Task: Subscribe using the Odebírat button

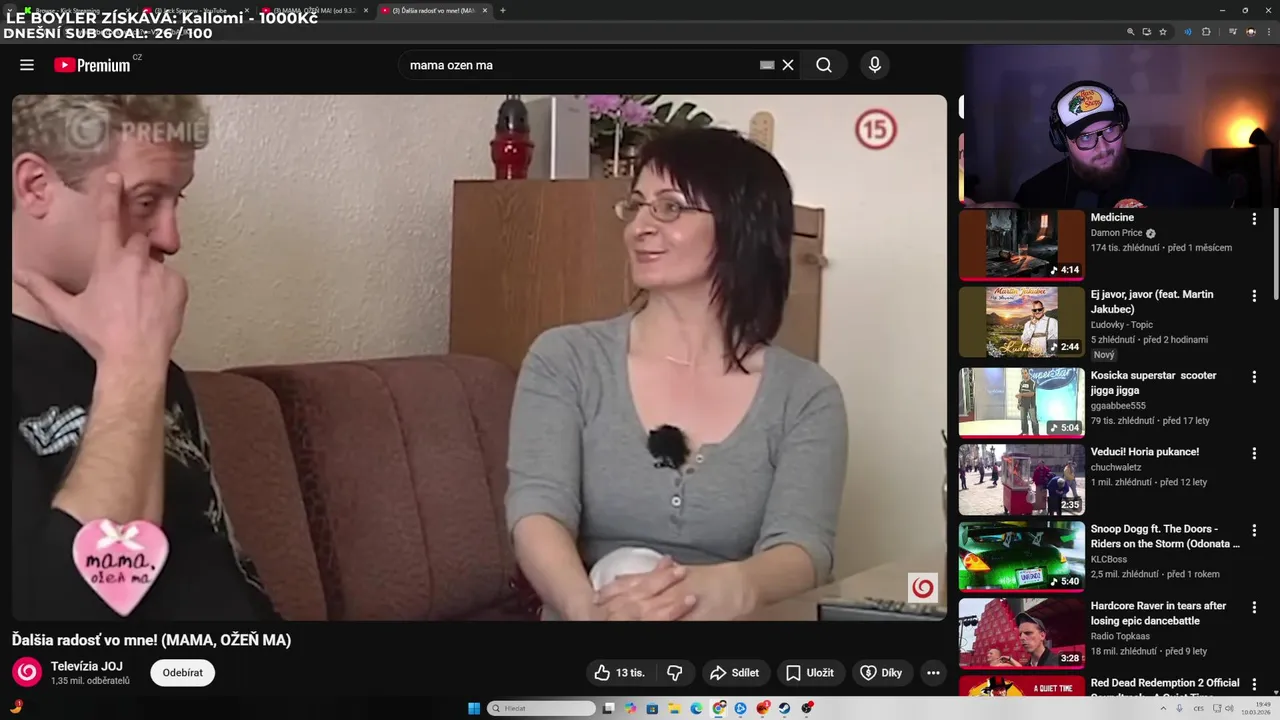Action: (x=183, y=673)
